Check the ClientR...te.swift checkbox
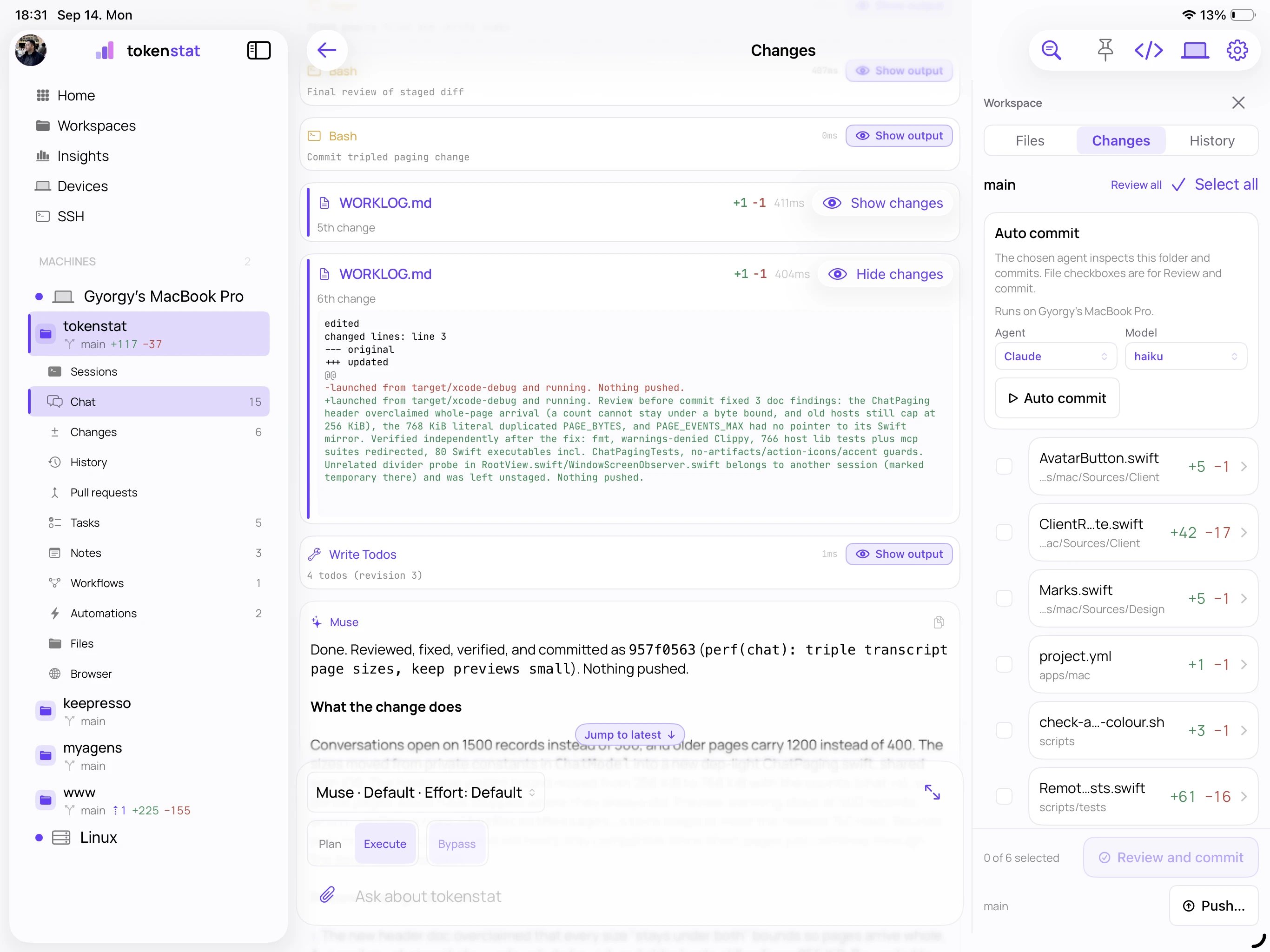1270x952 pixels. (x=1004, y=532)
